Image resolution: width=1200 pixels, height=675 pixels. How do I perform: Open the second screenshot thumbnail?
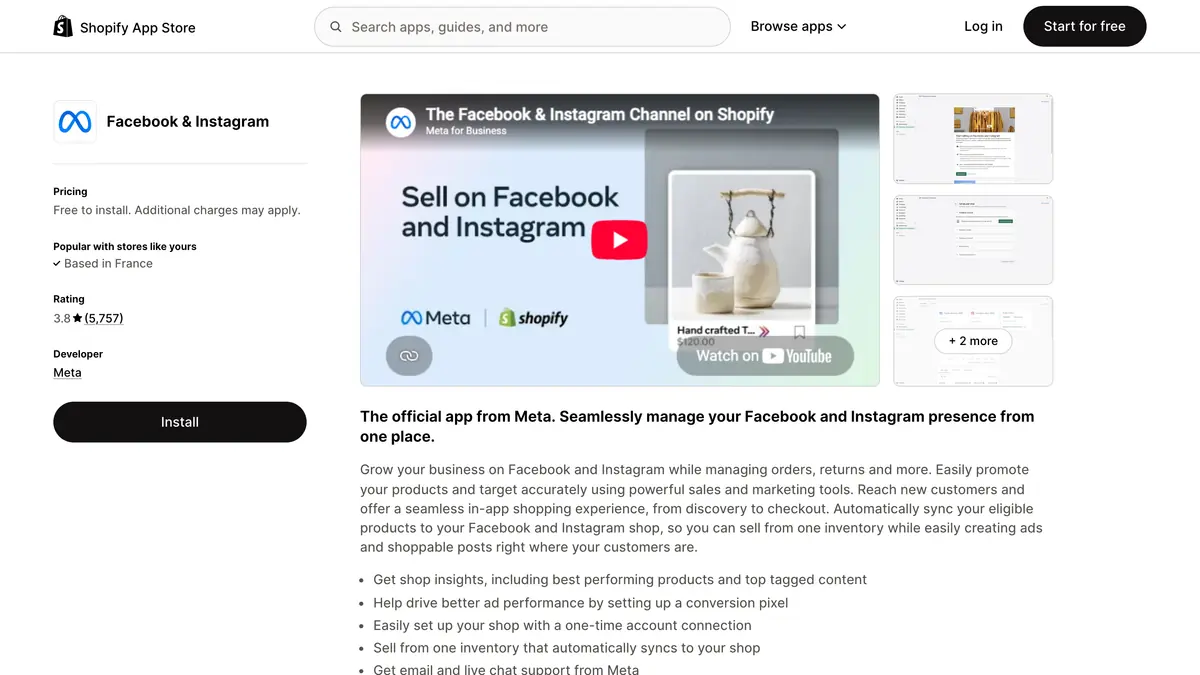tap(972, 240)
